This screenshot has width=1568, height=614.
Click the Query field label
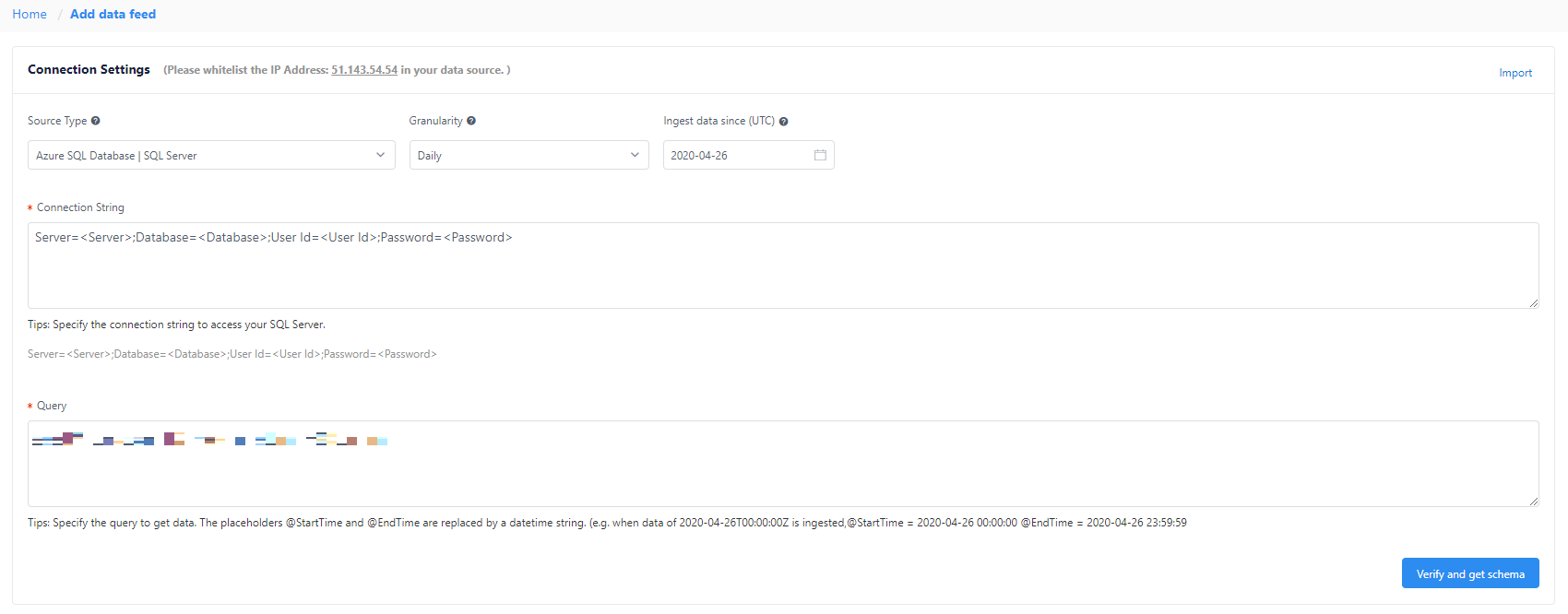point(52,406)
